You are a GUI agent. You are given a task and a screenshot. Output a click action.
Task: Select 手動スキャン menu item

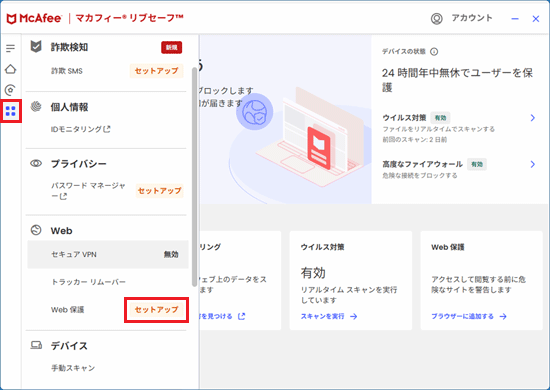click(x=73, y=368)
